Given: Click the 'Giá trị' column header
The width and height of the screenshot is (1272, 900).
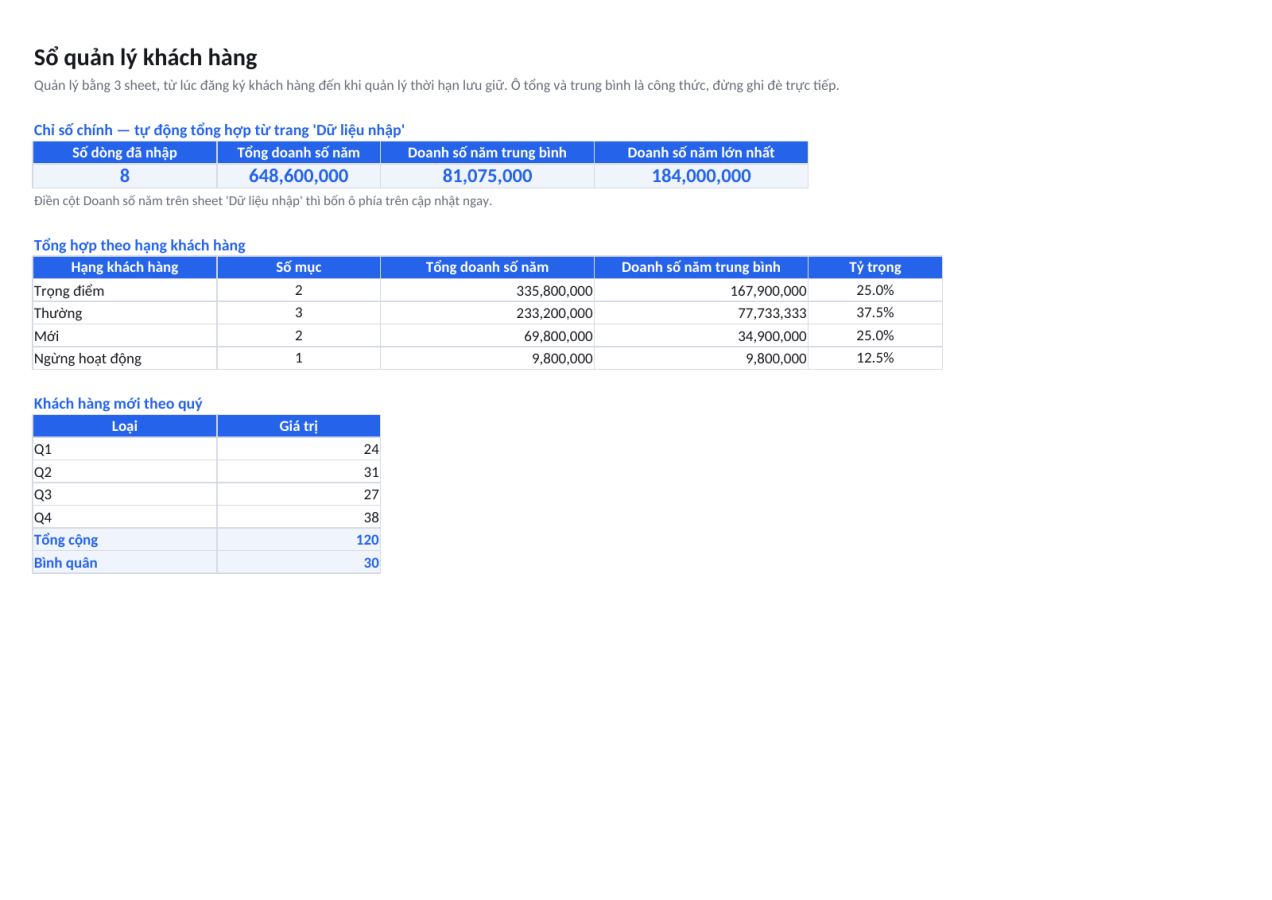Looking at the screenshot, I should coord(299,426).
